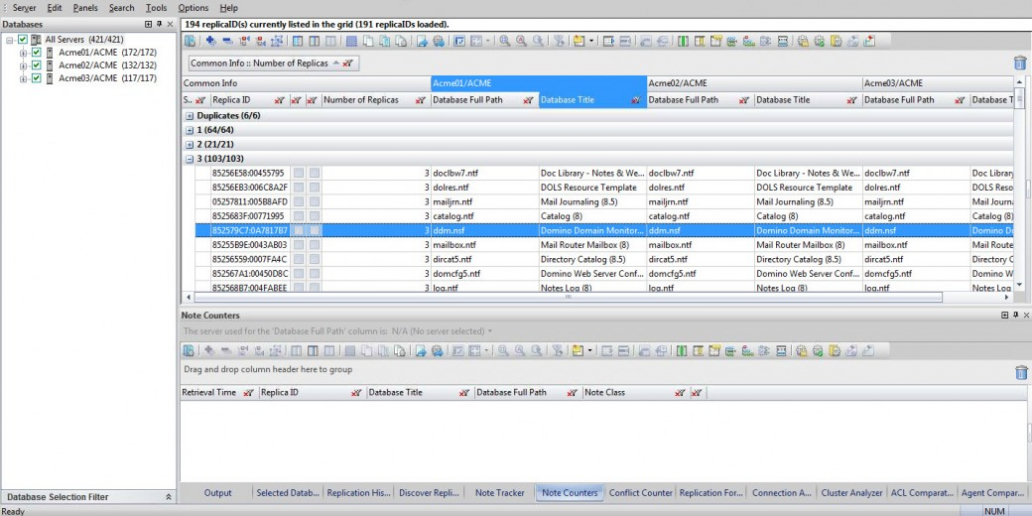Switch to the Cluster Analyzer tab
This screenshot has width=1032, height=516.
(x=851, y=492)
